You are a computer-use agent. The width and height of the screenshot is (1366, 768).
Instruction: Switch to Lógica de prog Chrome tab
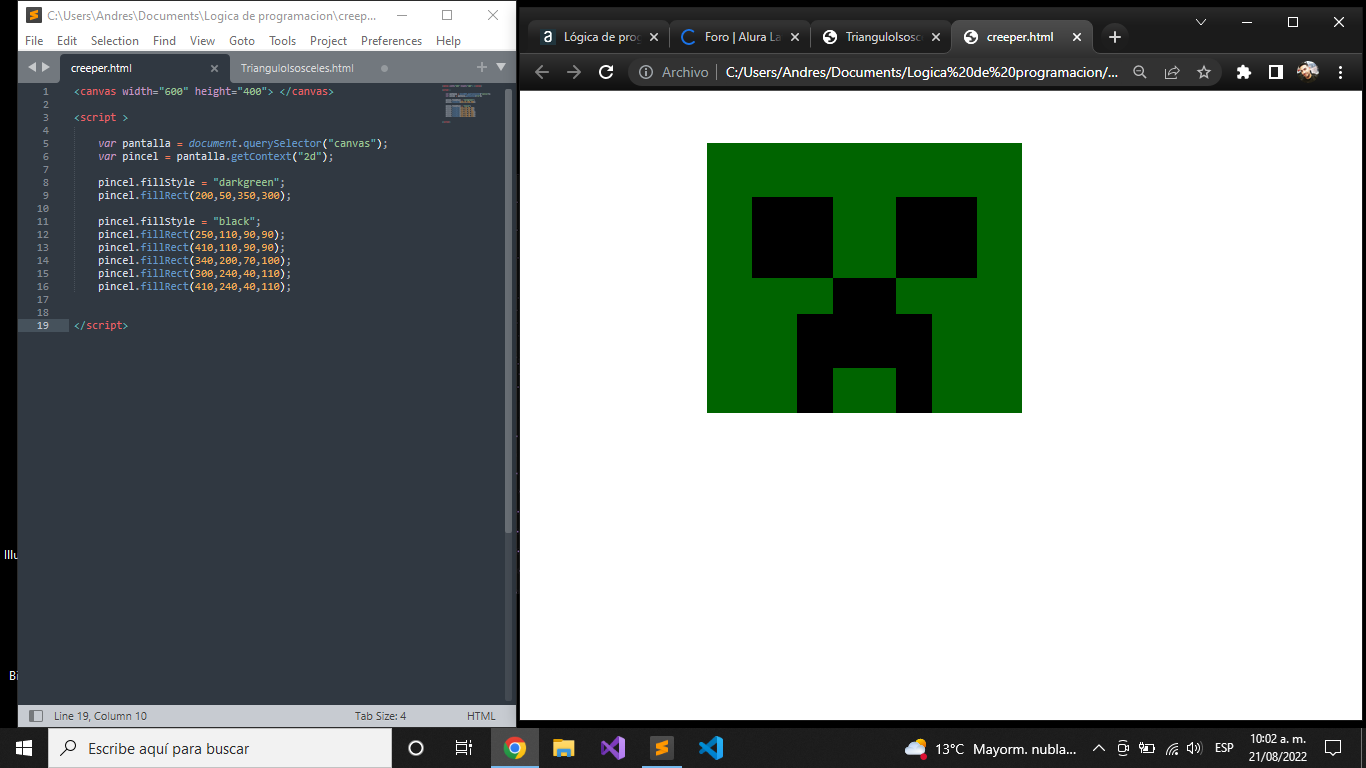tap(600, 37)
